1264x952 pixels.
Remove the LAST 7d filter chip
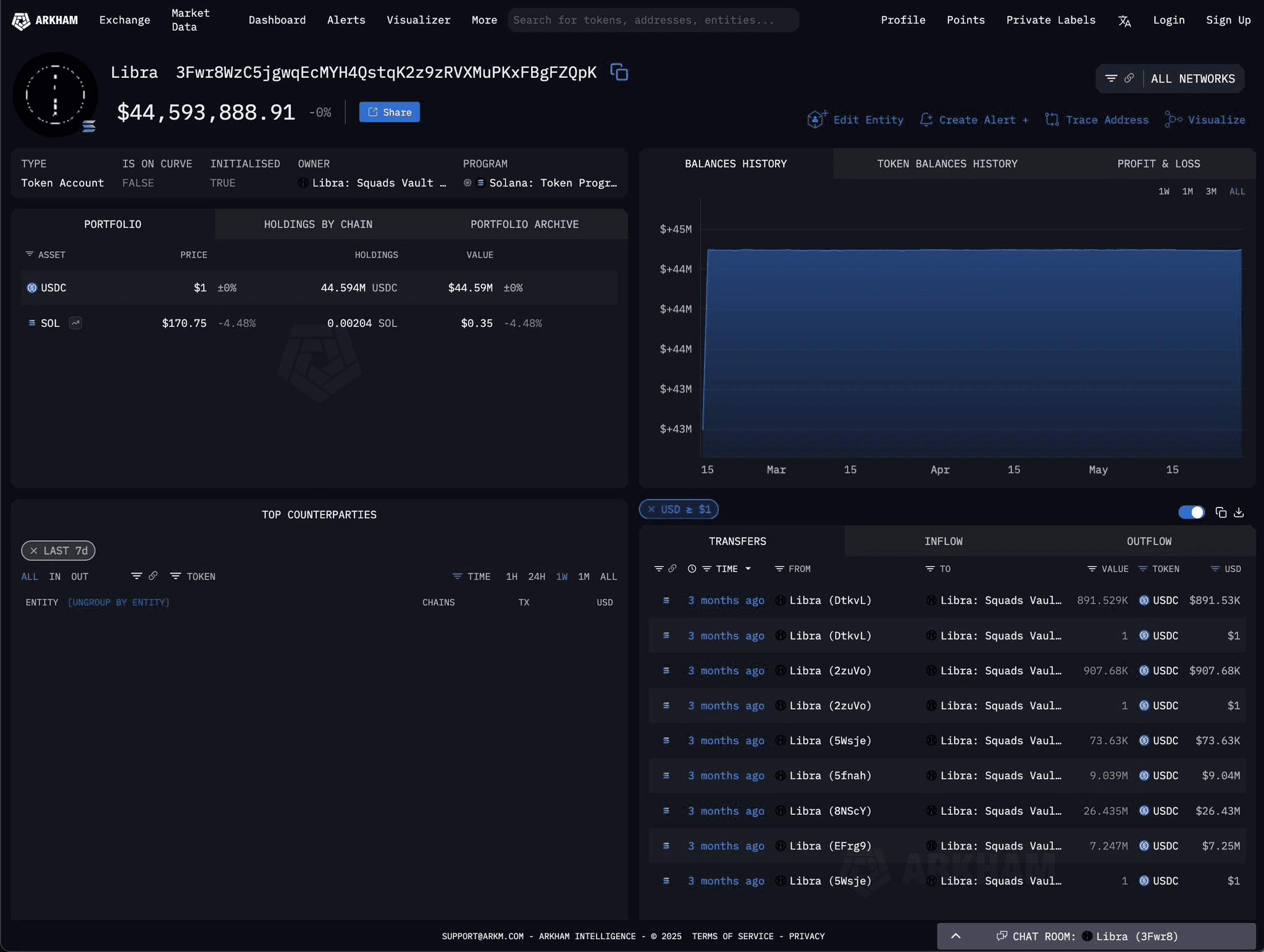(34, 551)
